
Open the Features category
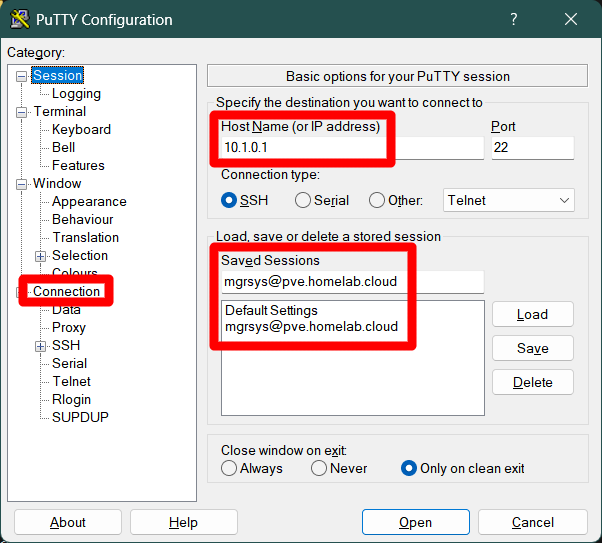click(78, 166)
